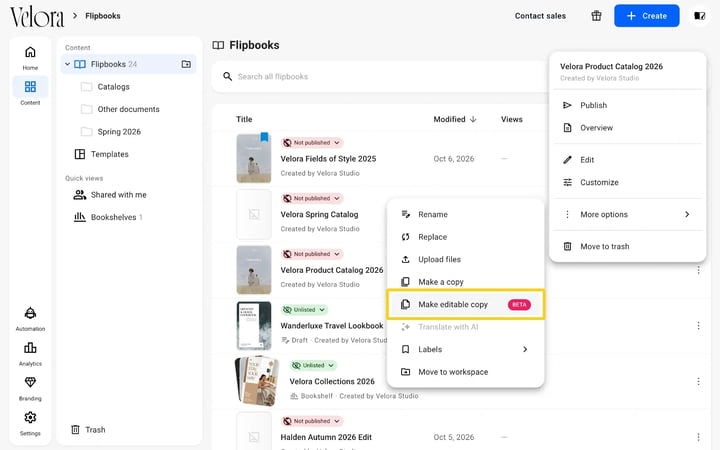
Task: Choose Translate with AI entry
Action: coord(466,327)
